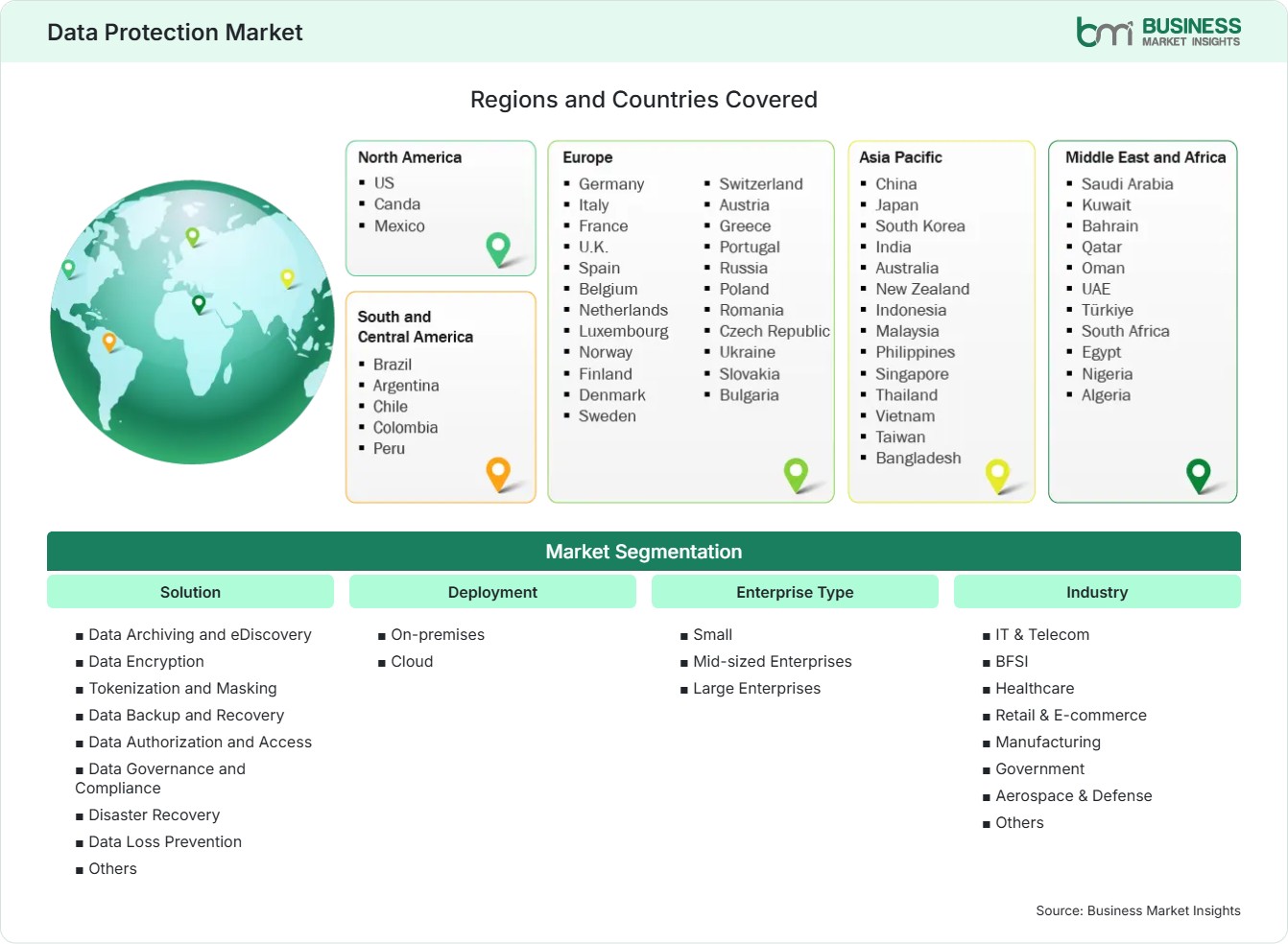Click Tokenization and Masking item
The width and height of the screenshot is (1288, 944).
182,689
